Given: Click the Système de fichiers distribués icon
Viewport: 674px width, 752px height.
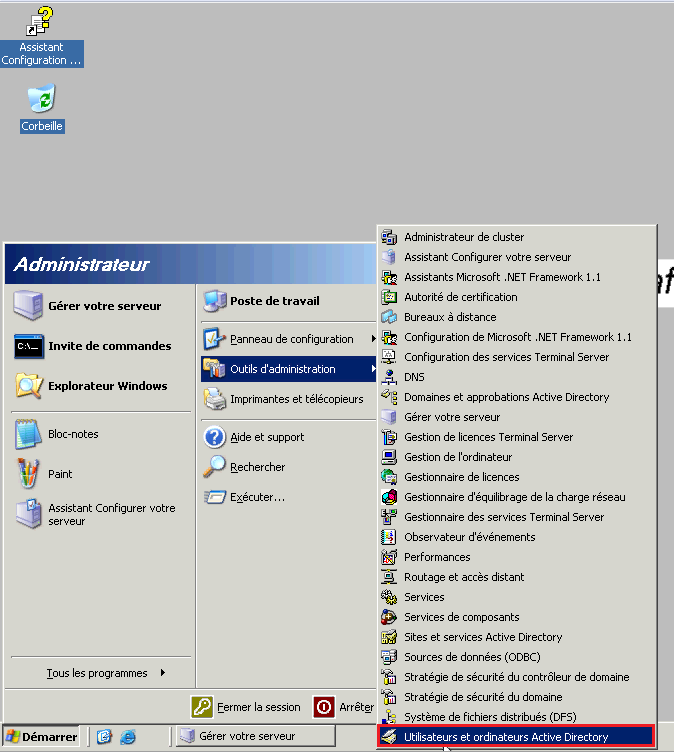Looking at the screenshot, I should (x=389, y=717).
